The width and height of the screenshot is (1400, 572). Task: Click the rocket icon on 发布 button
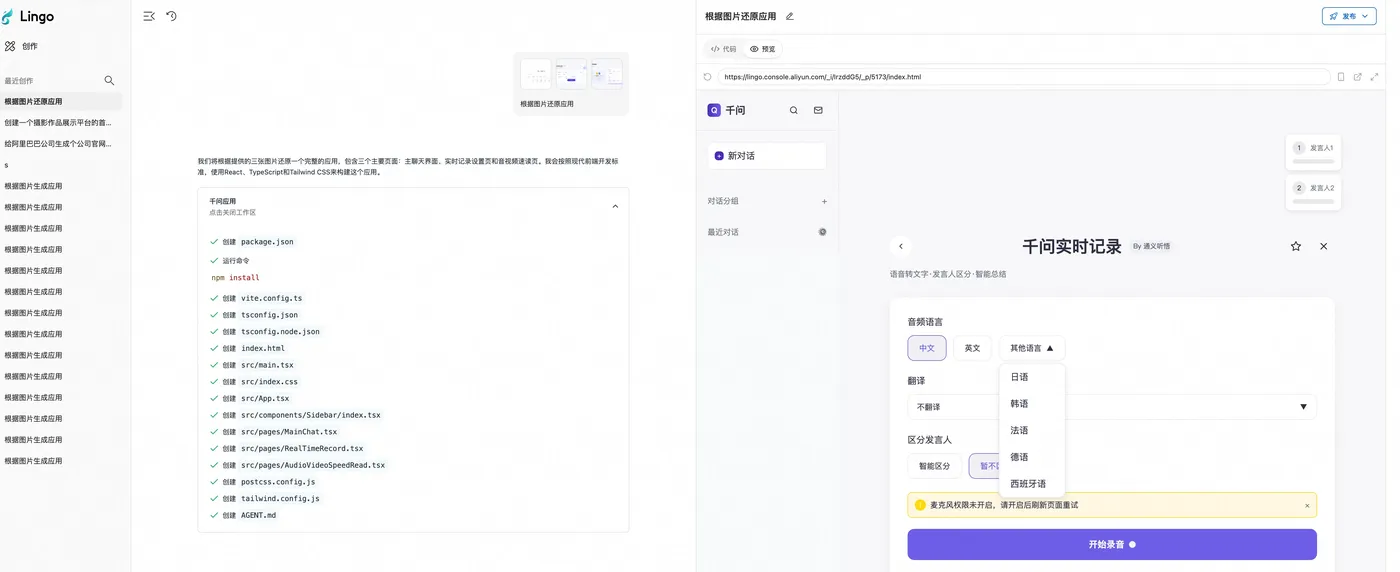[x=1333, y=16]
